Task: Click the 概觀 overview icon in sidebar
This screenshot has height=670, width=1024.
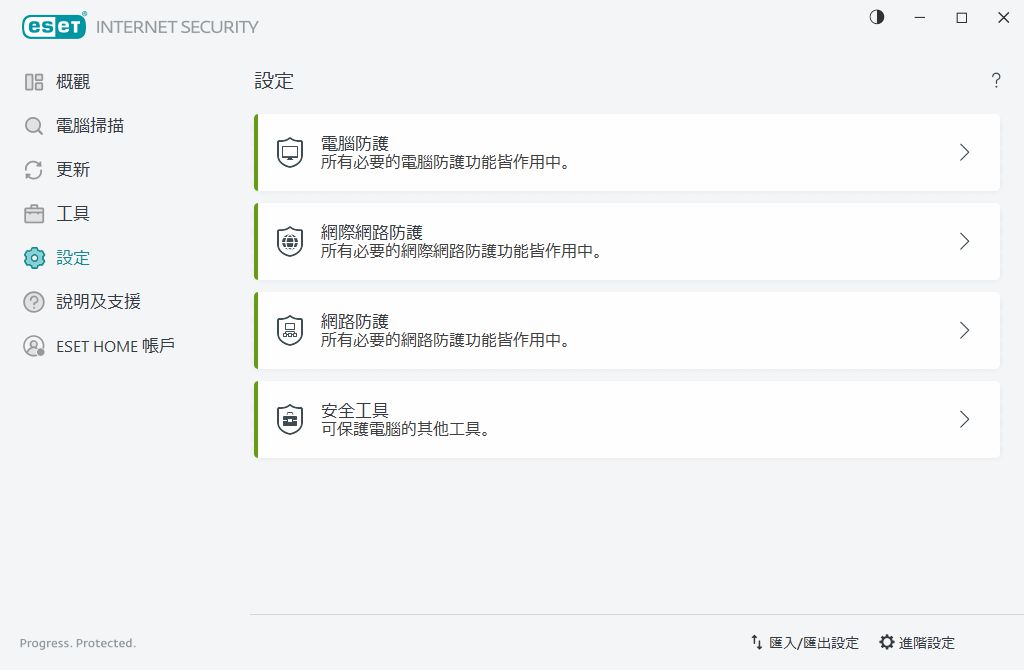Action: click(x=33, y=81)
